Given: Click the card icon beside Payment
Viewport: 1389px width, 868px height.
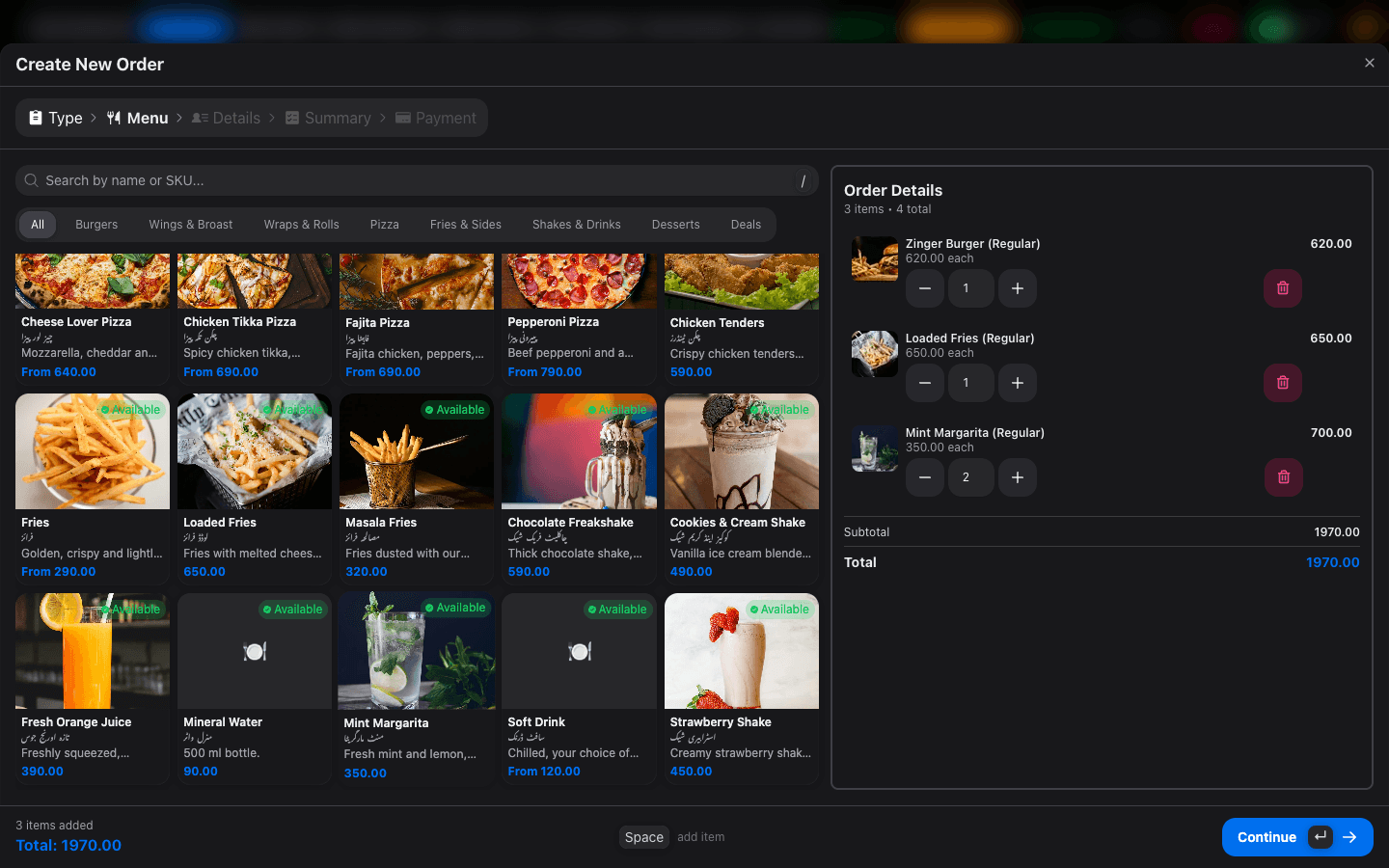Looking at the screenshot, I should pyautogui.click(x=403, y=118).
